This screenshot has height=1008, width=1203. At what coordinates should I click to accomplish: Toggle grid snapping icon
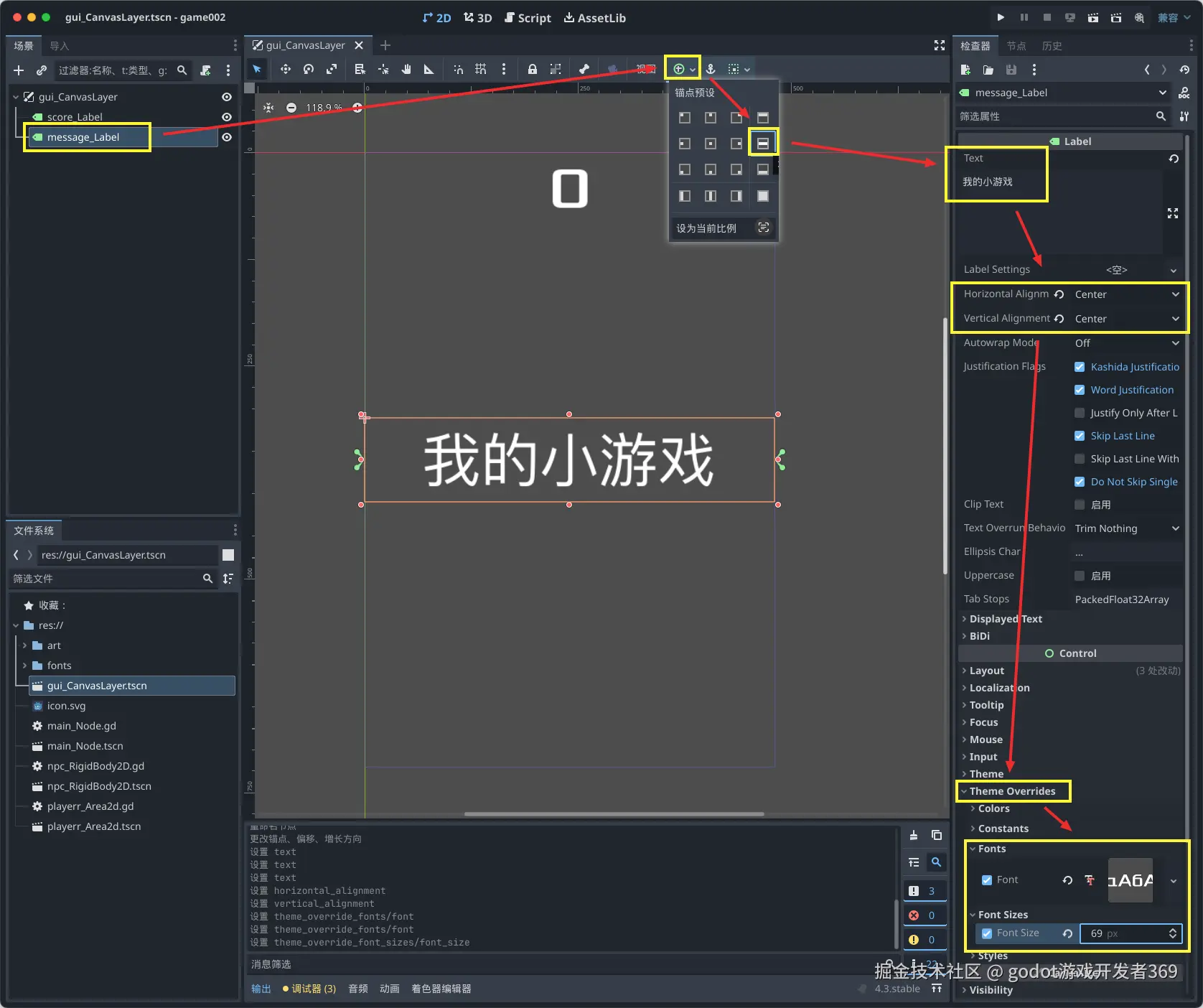pos(481,69)
